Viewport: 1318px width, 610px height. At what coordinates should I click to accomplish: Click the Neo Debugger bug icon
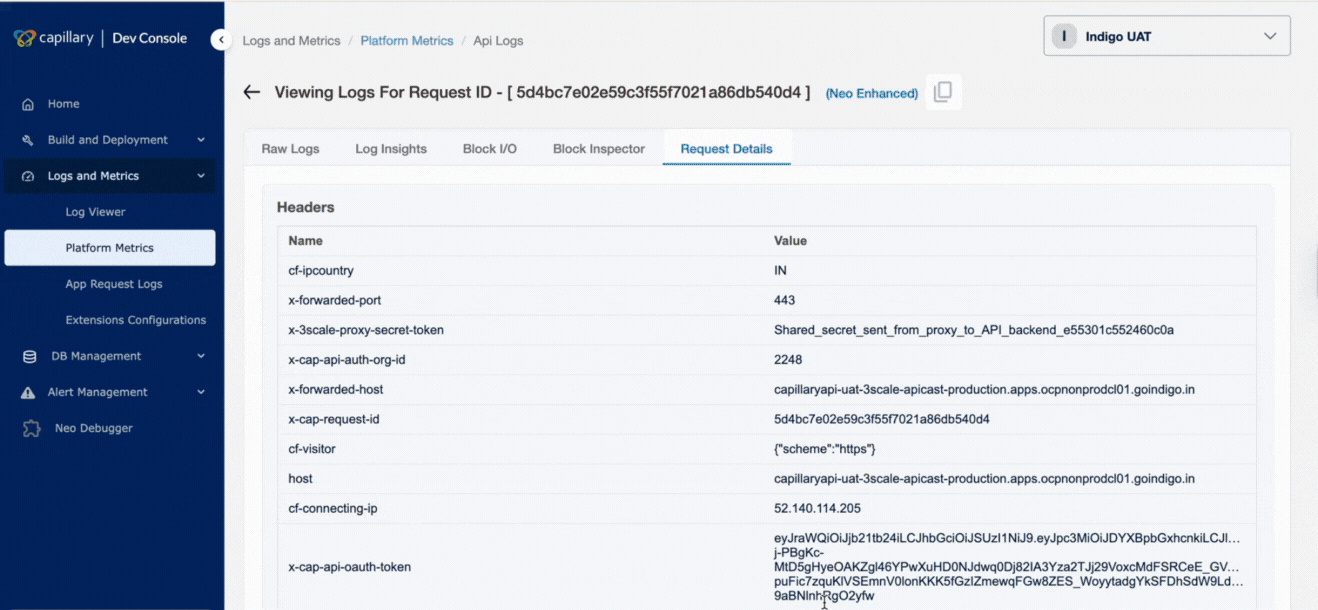34,428
